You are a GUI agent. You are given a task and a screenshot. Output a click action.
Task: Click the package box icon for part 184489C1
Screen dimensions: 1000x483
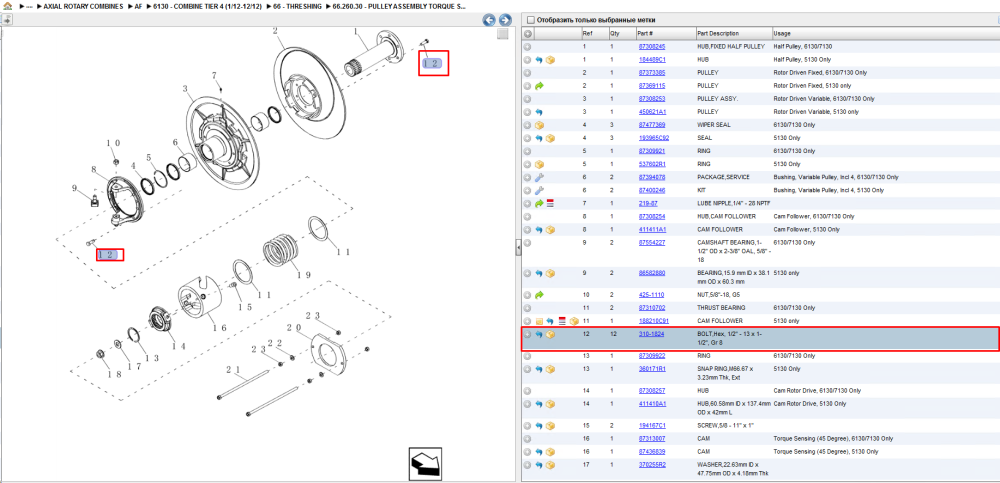[x=550, y=59]
